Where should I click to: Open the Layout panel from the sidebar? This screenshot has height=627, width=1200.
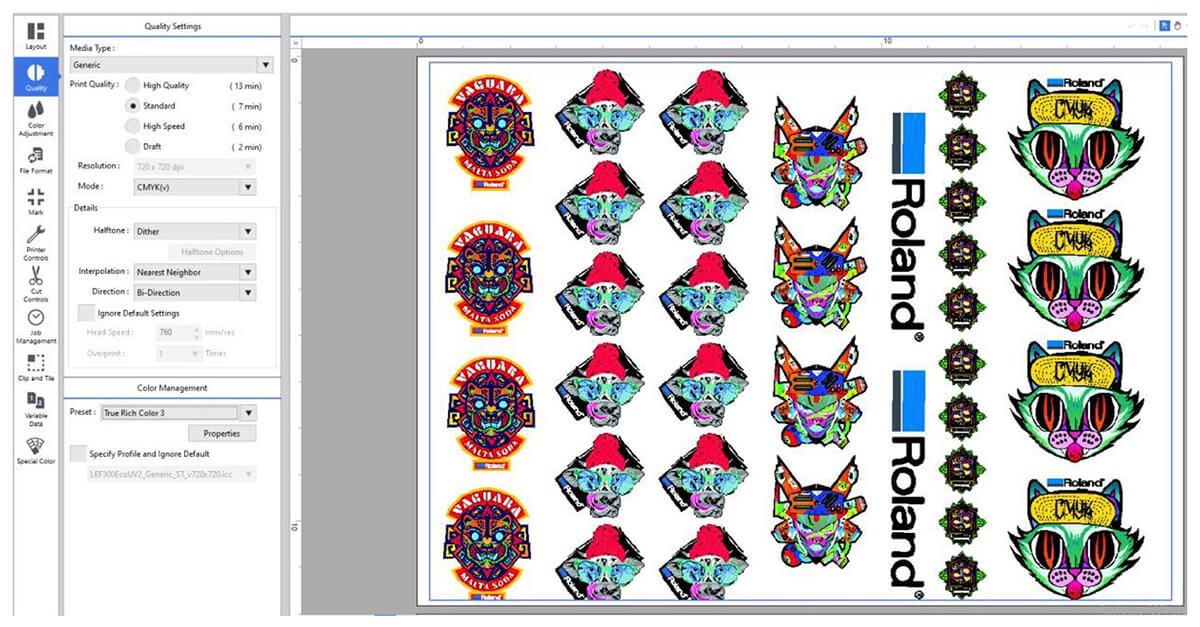point(36,36)
